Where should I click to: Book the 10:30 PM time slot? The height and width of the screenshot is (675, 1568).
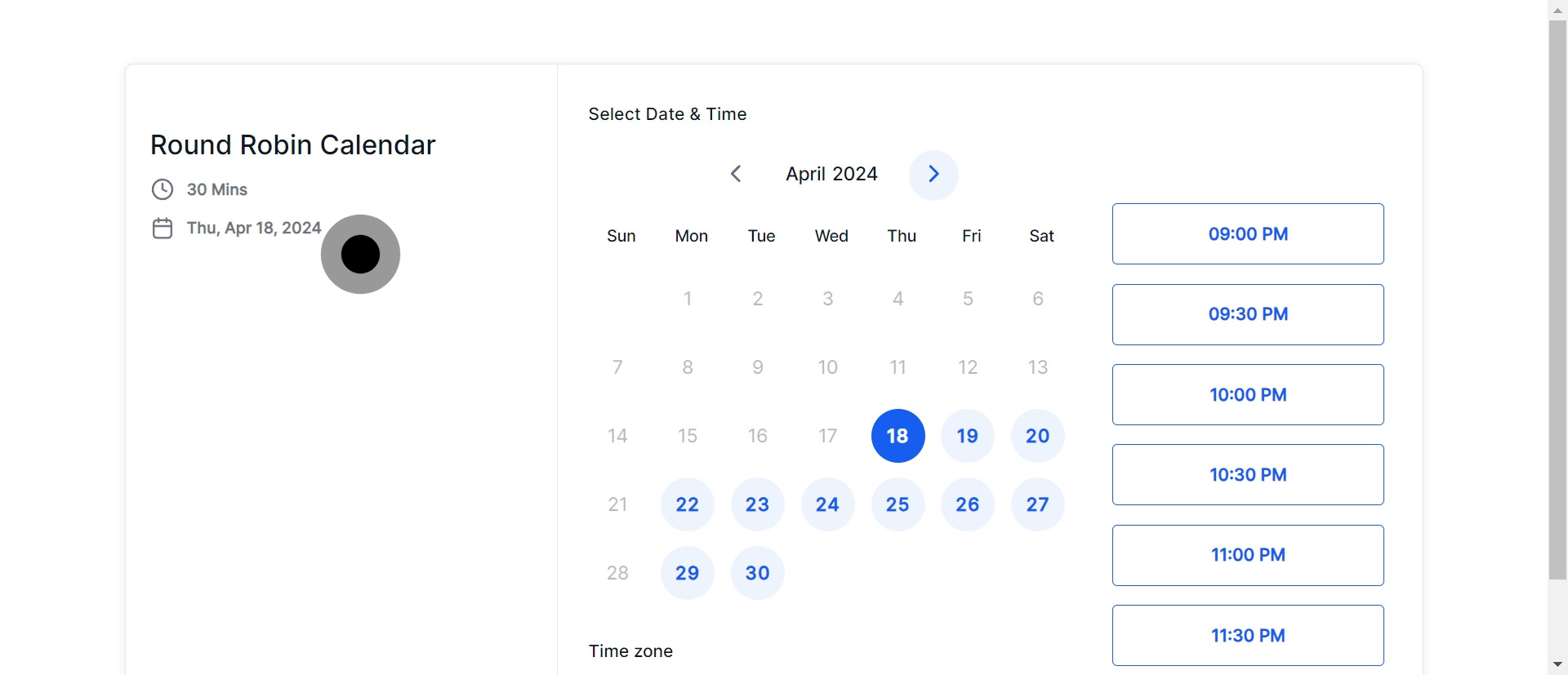pyautogui.click(x=1248, y=475)
